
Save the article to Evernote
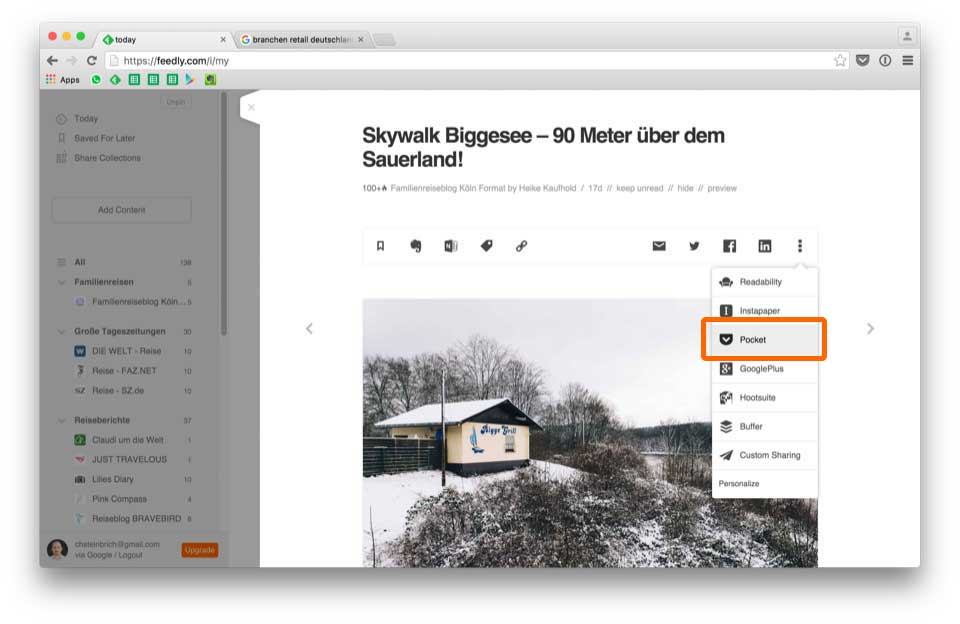(x=416, y=246)
